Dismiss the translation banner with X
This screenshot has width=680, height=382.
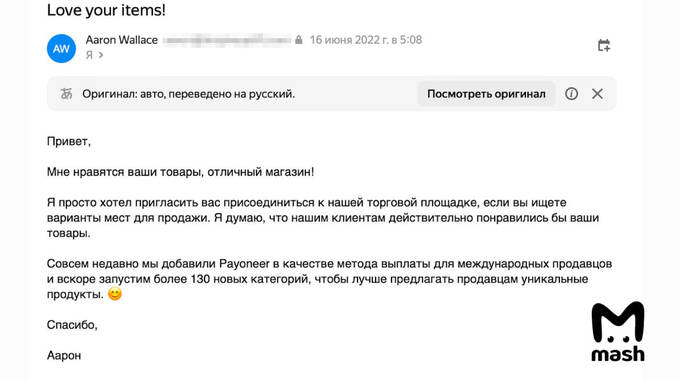pyautogui.click(x=597, y=94)
